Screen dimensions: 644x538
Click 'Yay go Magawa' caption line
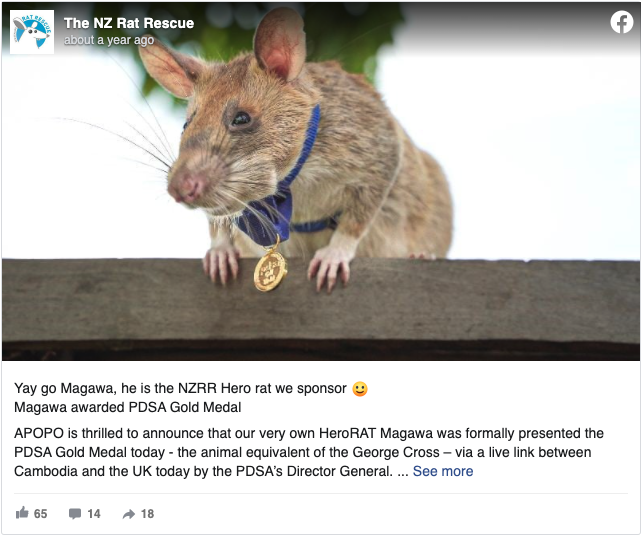coord(181,388)
